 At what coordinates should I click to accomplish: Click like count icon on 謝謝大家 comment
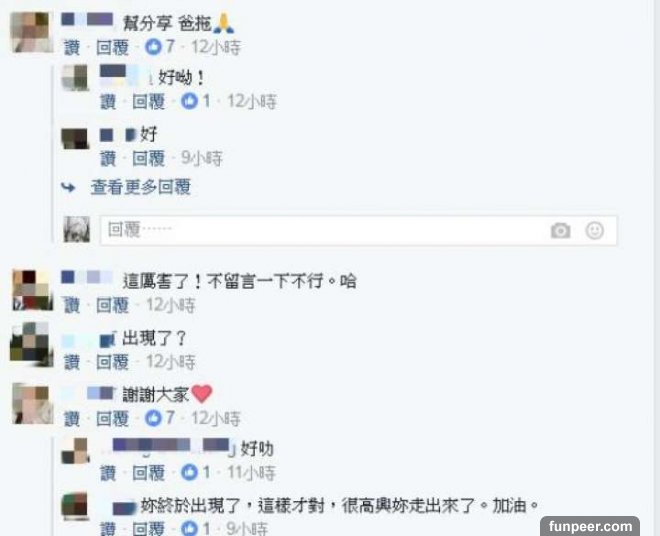[153, 418]
